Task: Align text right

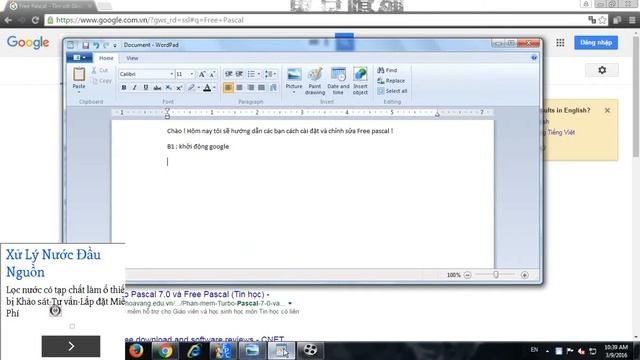Action: tap(251, 87)
